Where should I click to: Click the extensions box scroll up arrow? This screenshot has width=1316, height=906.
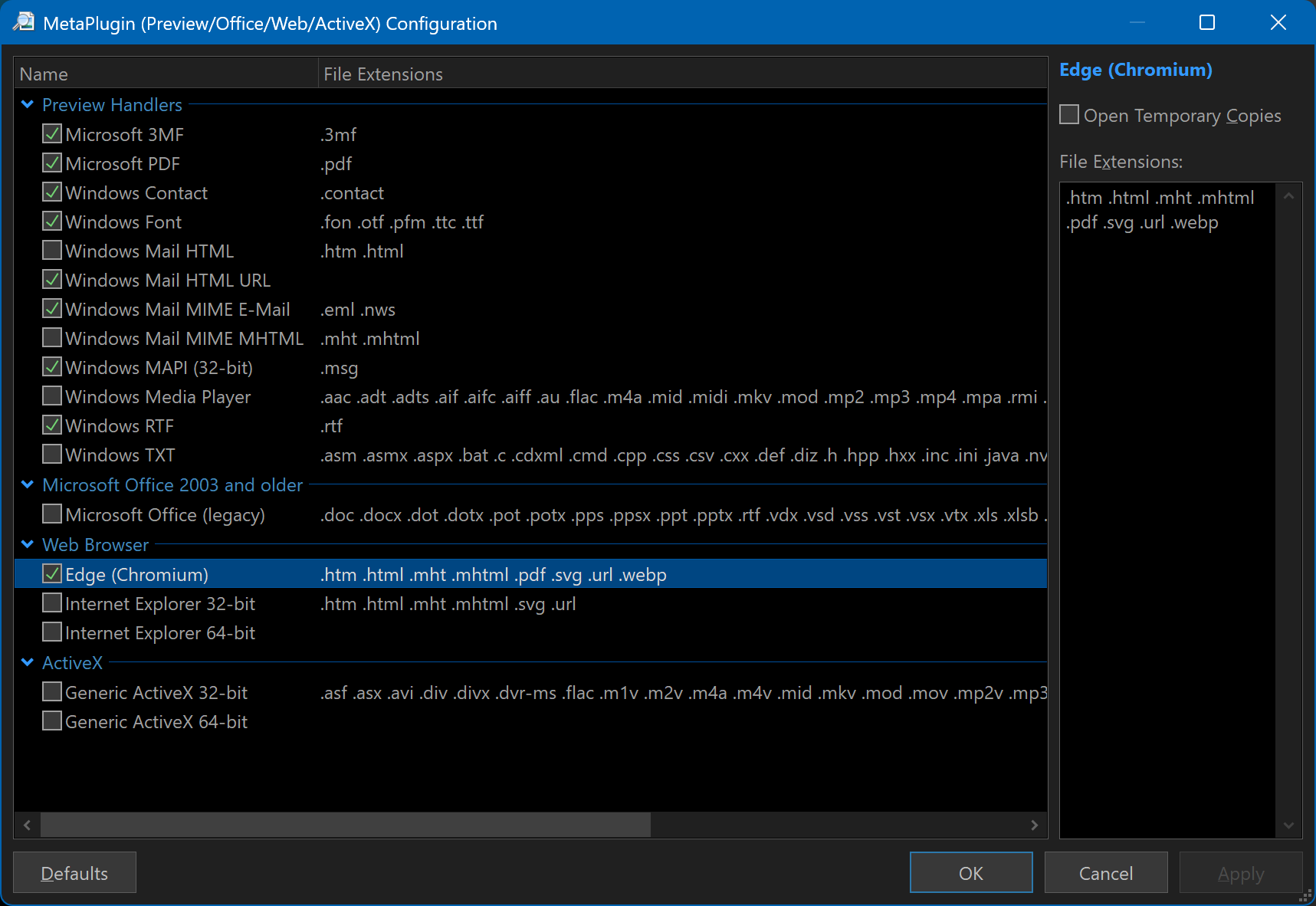point(1288,196)
